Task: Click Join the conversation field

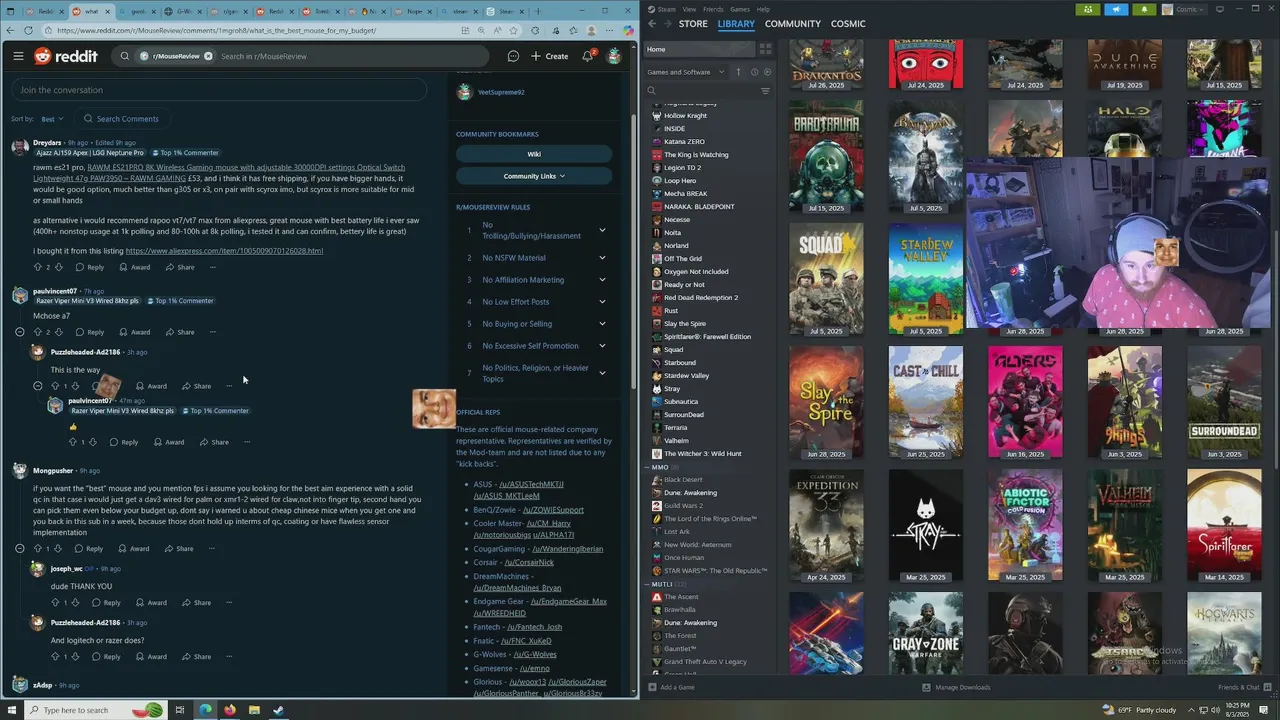Action: [x=219, y=90]
